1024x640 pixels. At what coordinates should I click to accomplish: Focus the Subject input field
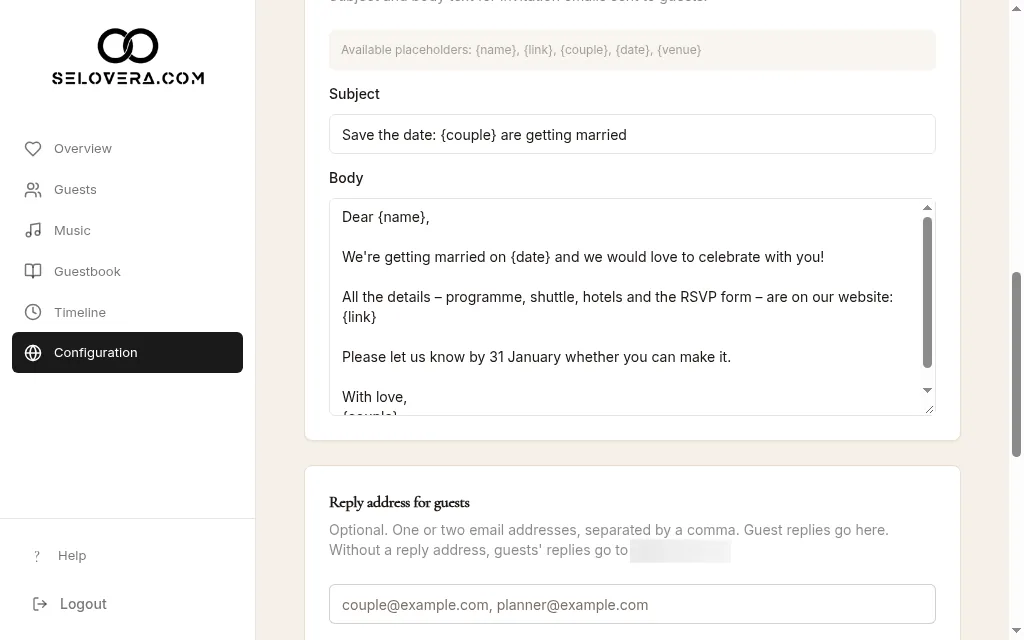click(632, 135)
